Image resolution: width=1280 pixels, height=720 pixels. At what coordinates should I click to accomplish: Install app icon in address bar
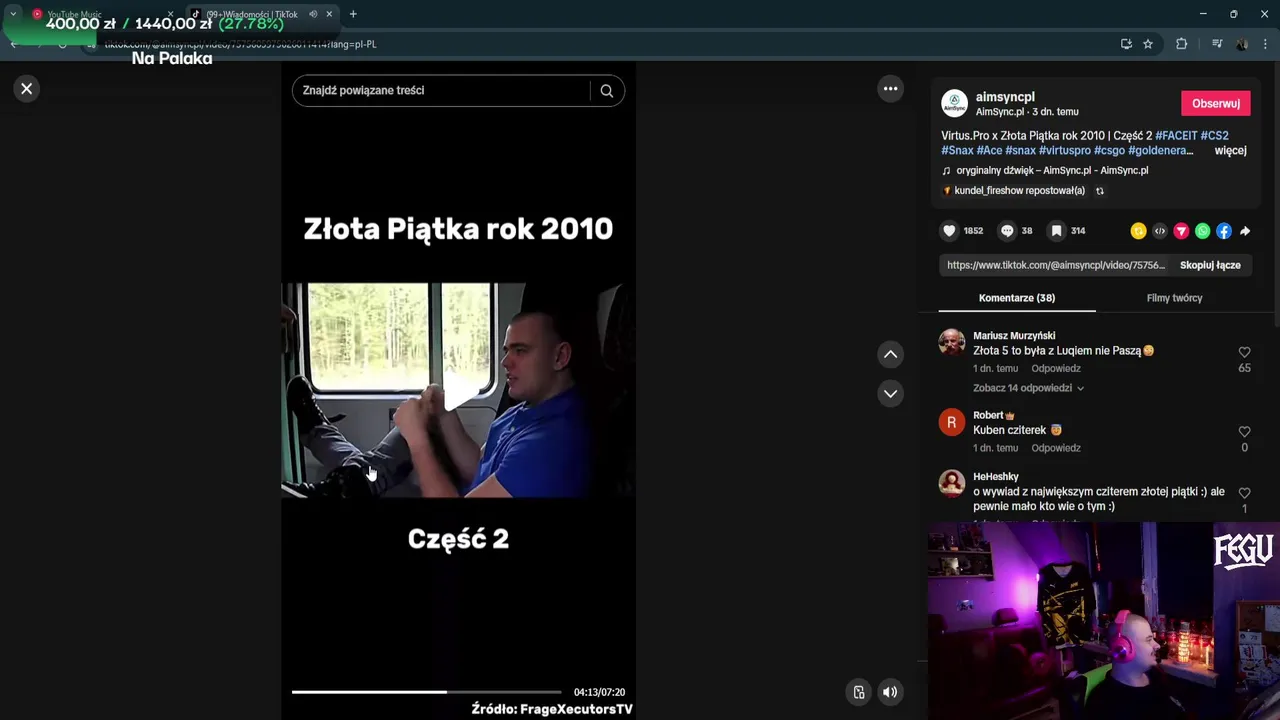click(1126, 44)
